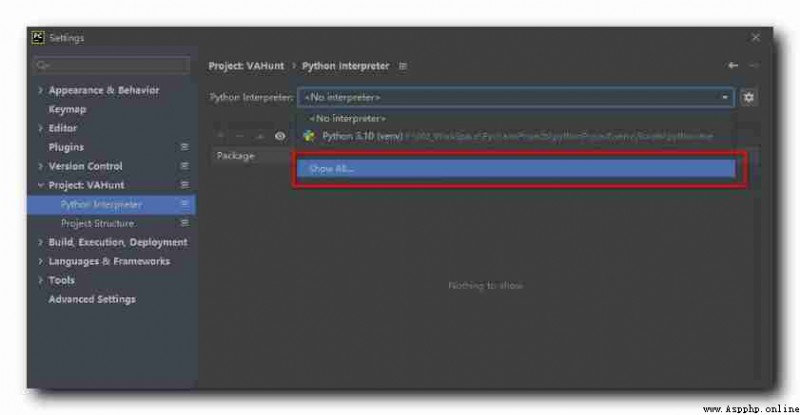
Task: Expand the Version Control section
Action: [x=40, y=166]
